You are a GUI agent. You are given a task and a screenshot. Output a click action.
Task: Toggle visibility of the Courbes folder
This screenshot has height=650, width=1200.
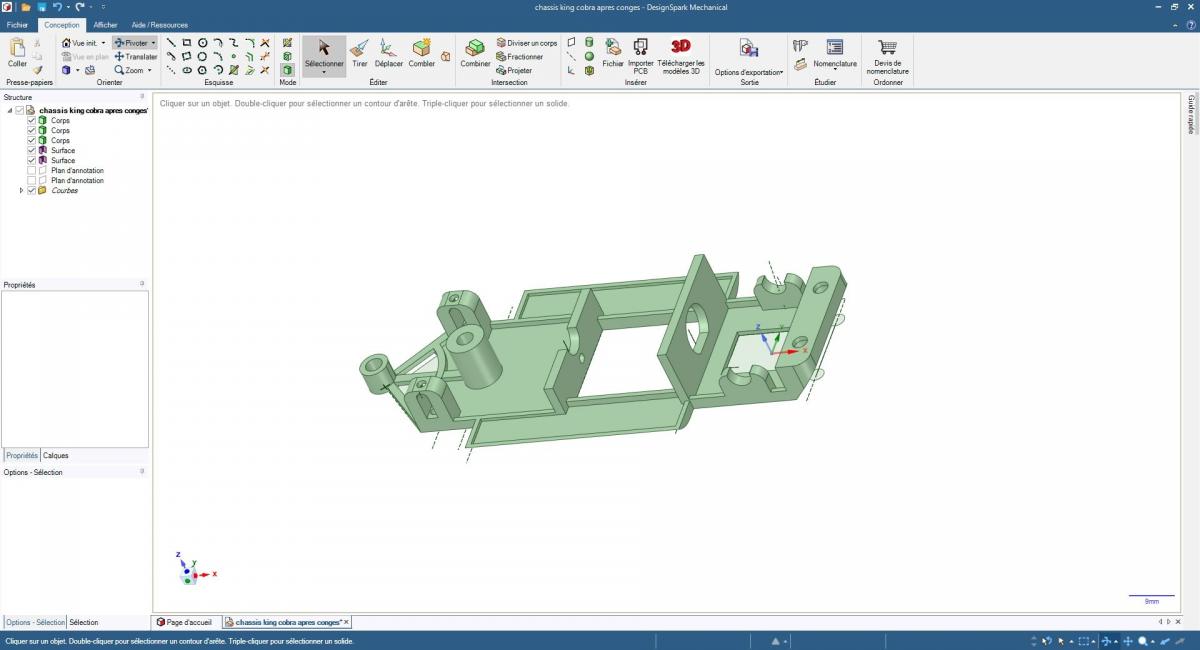click(31, 190)
